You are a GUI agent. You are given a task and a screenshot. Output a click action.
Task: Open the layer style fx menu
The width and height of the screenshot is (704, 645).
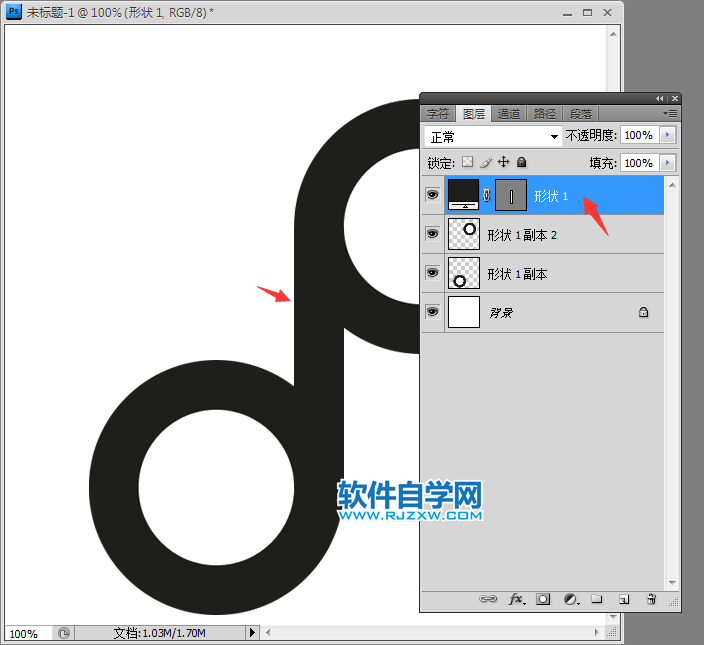tap(517, 599)
